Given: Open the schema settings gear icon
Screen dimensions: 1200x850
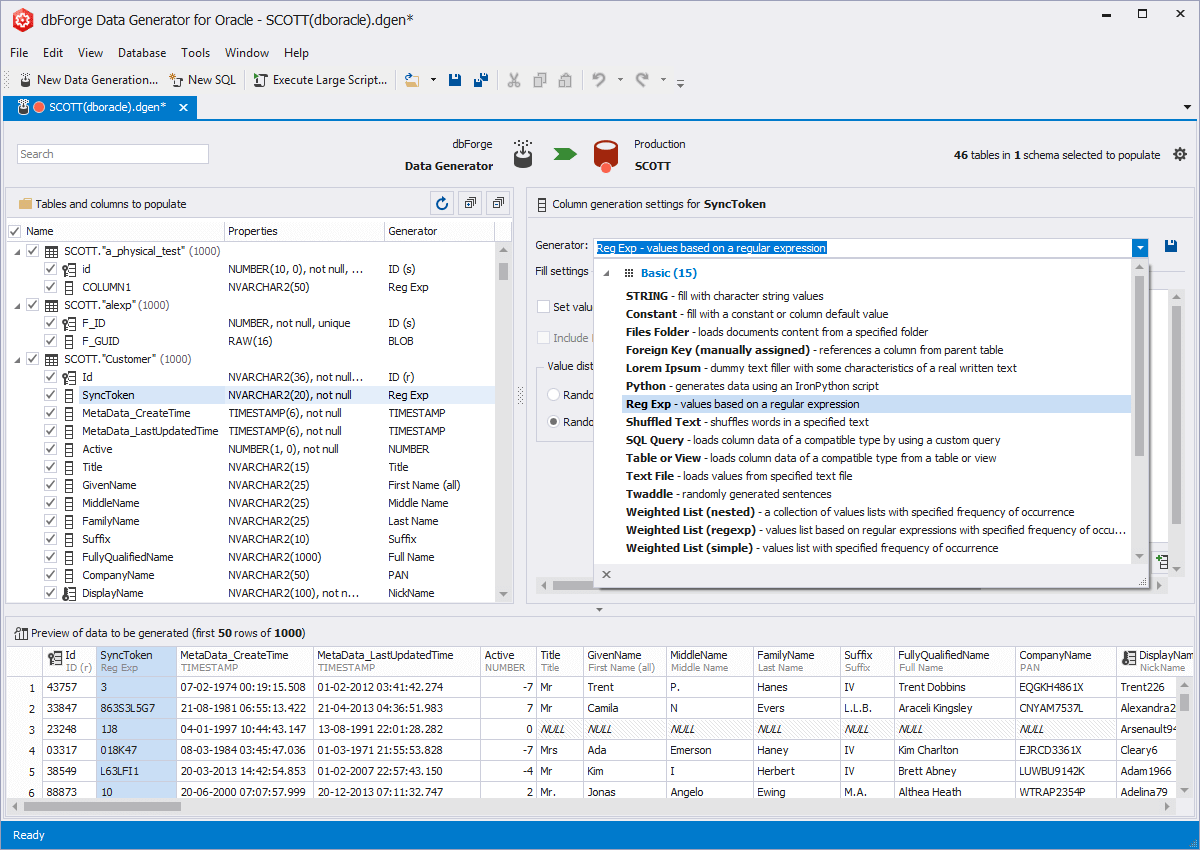Looking at the screenshot, I should point(1180,154).
